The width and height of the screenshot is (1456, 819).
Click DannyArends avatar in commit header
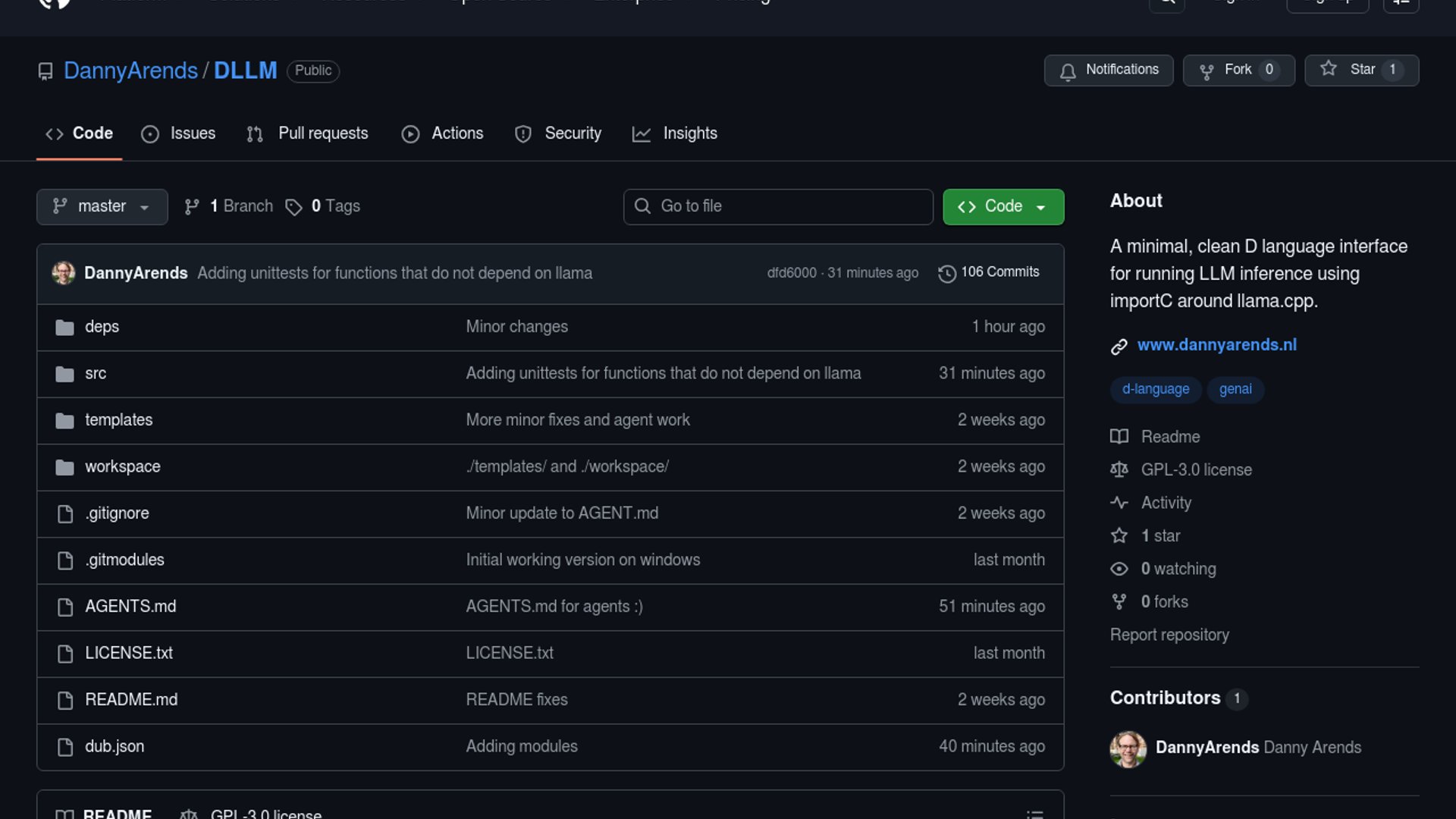(x=64, y=273)
